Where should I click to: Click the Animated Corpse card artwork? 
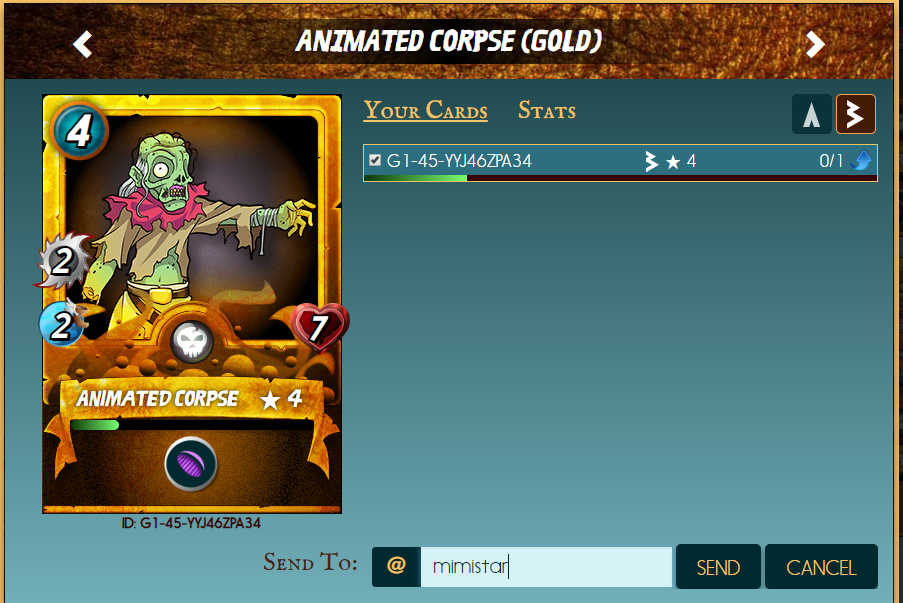coord(192,230)
